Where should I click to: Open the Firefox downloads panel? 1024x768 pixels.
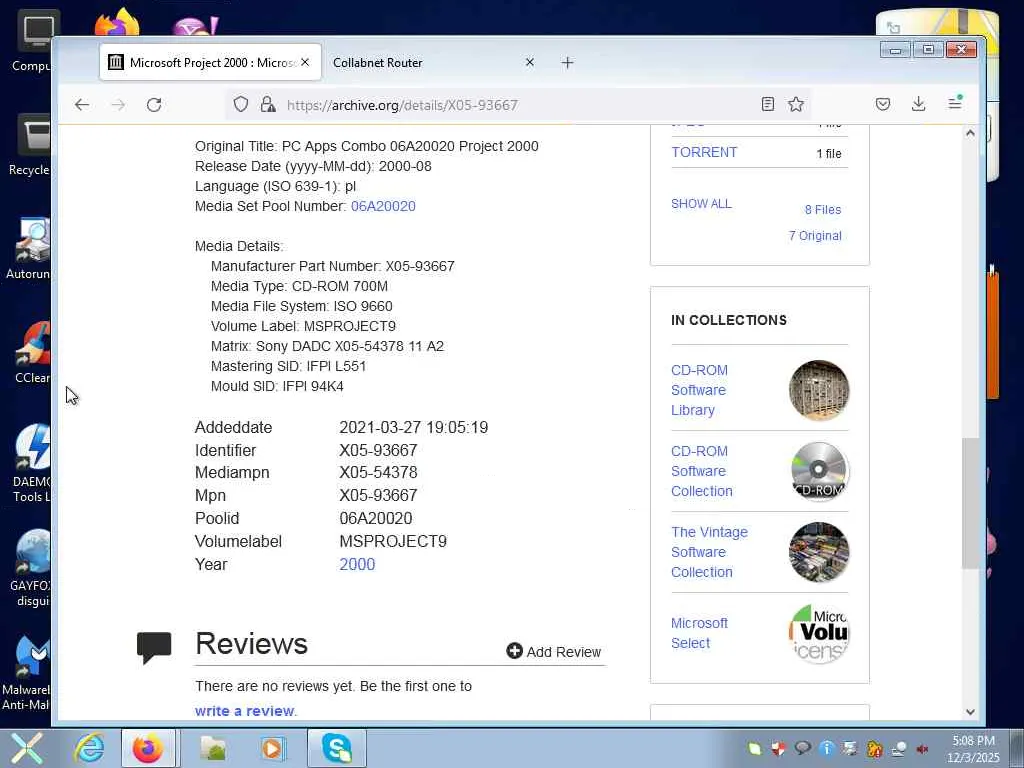(x=918, y=104)
